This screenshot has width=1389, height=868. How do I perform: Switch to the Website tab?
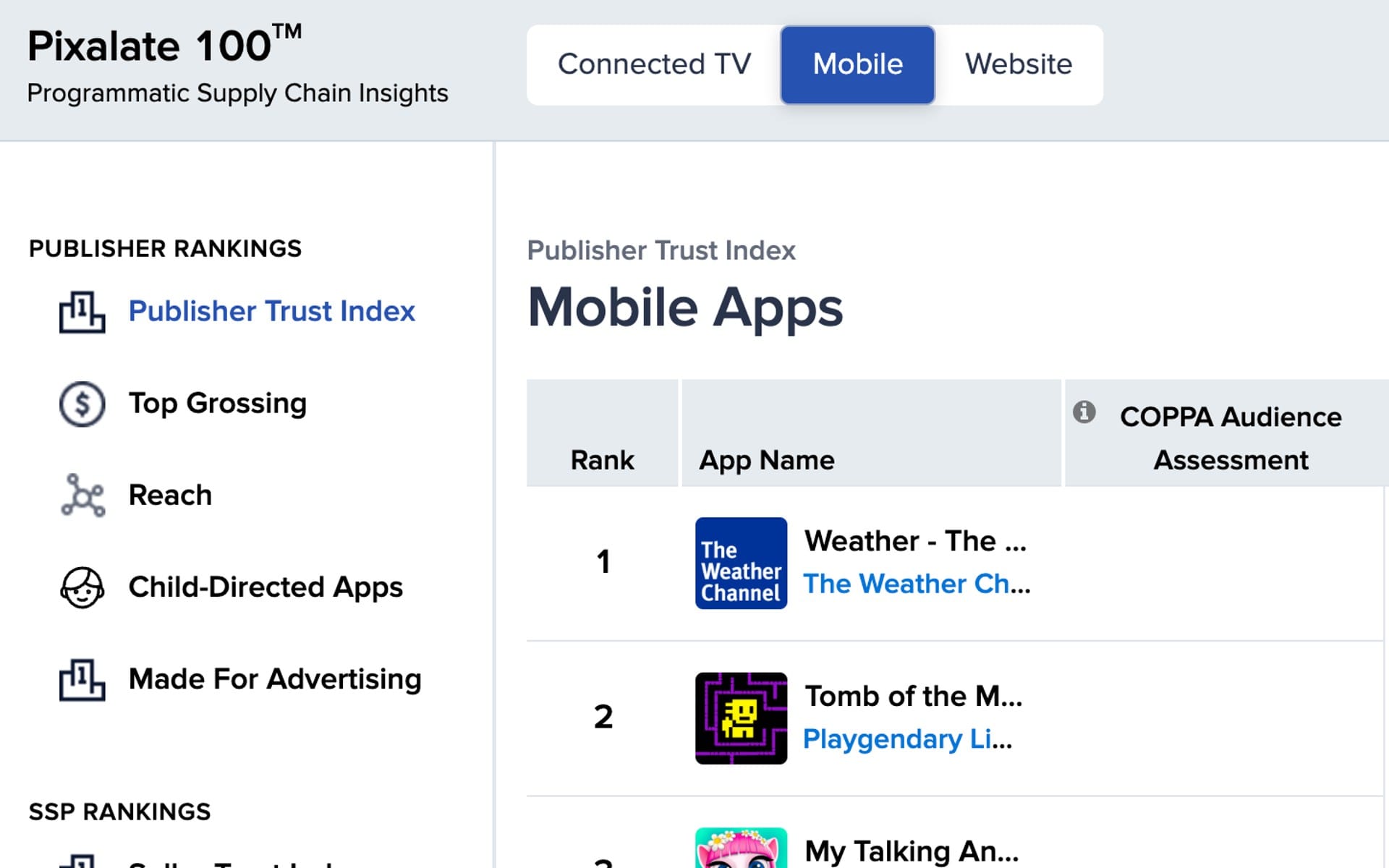click(1019, 64)
